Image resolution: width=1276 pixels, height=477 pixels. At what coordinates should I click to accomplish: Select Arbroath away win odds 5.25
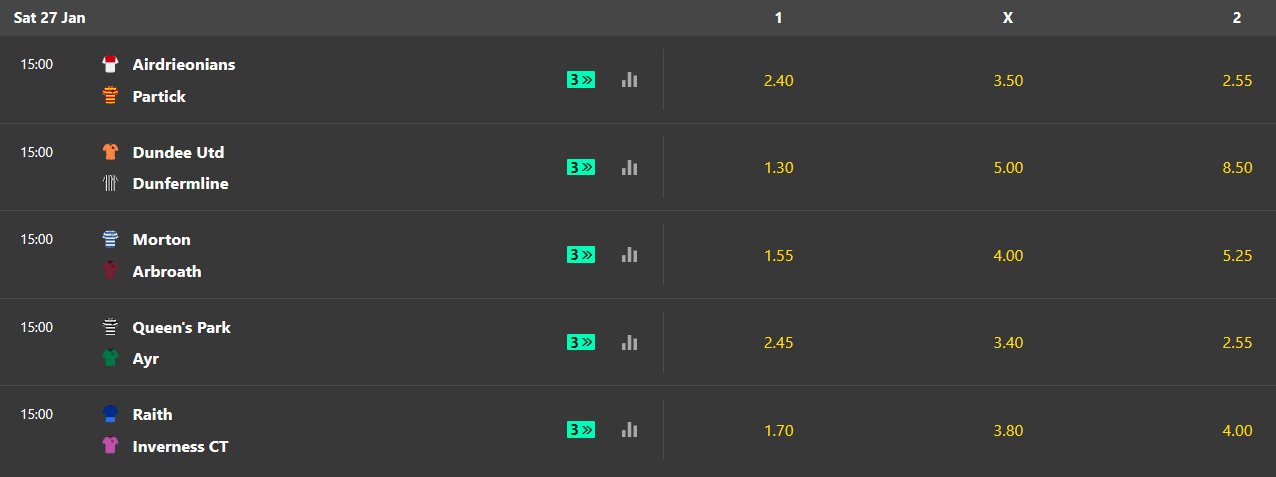click(1237, 255)
